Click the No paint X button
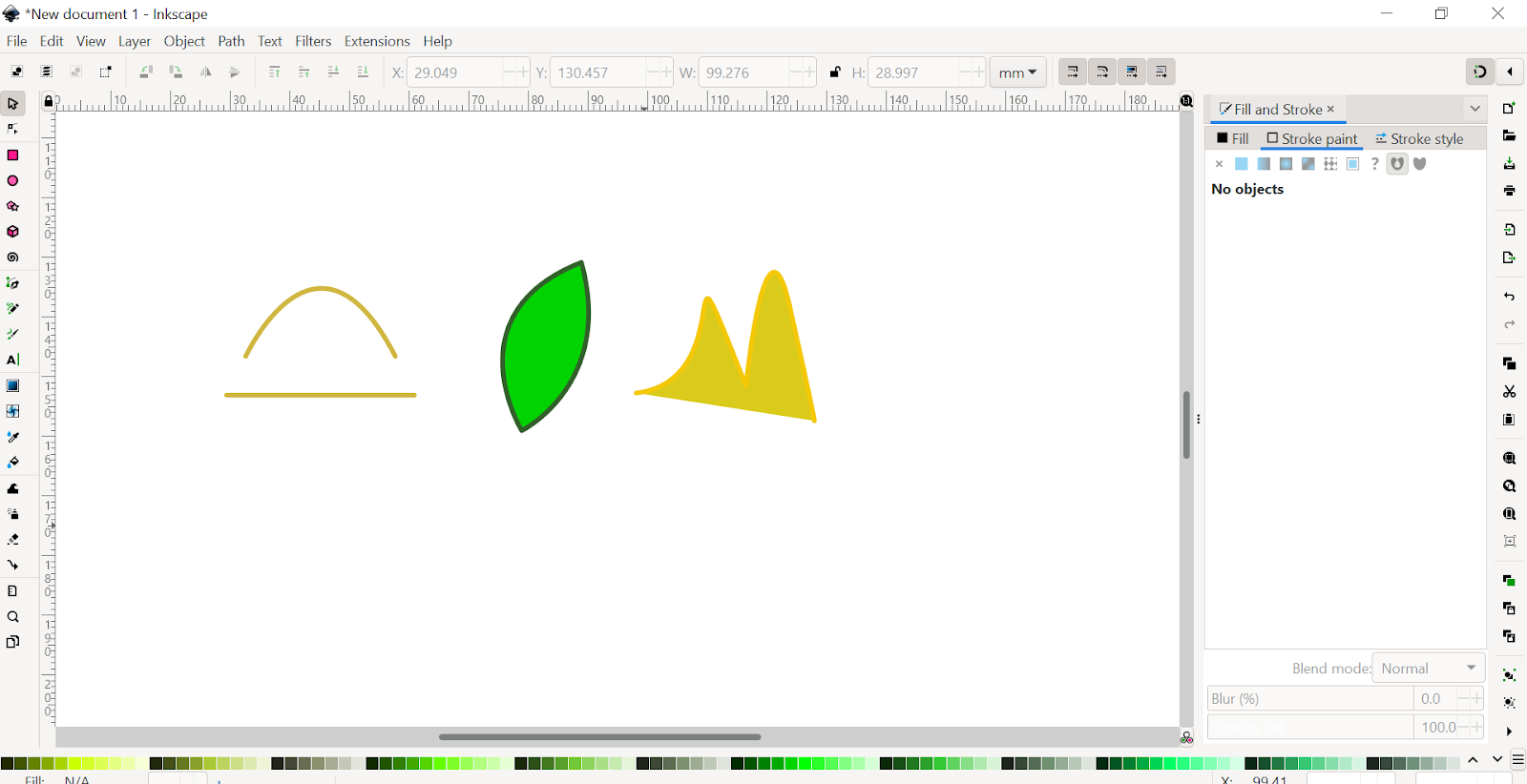Image resolution: width=1527 pixels, height=784 pixels. pyautogui.click(x=1219, y=164)
